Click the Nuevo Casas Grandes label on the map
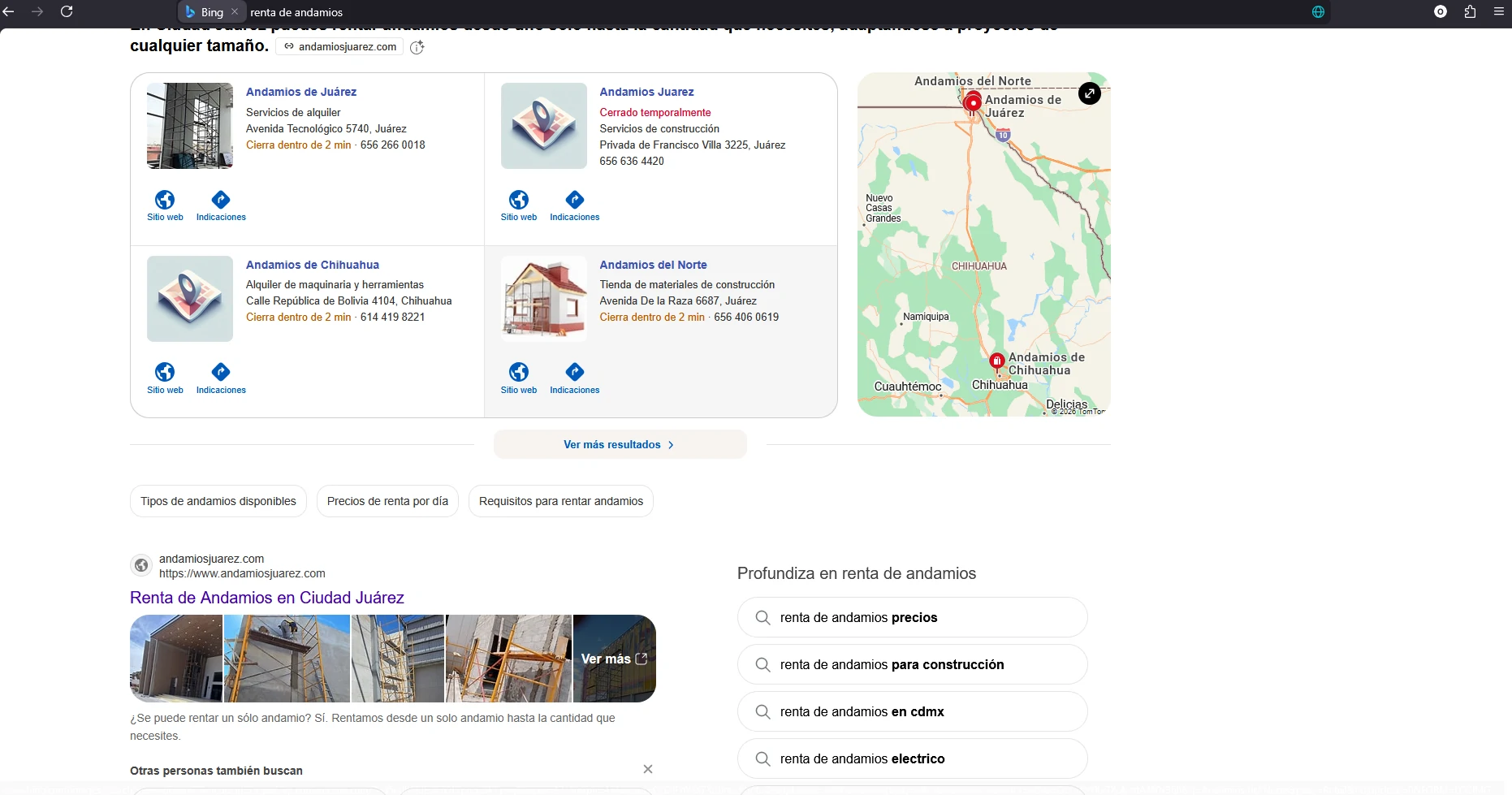The height and width of the screenshot is (795, 1512). click(x=883, y=208)
